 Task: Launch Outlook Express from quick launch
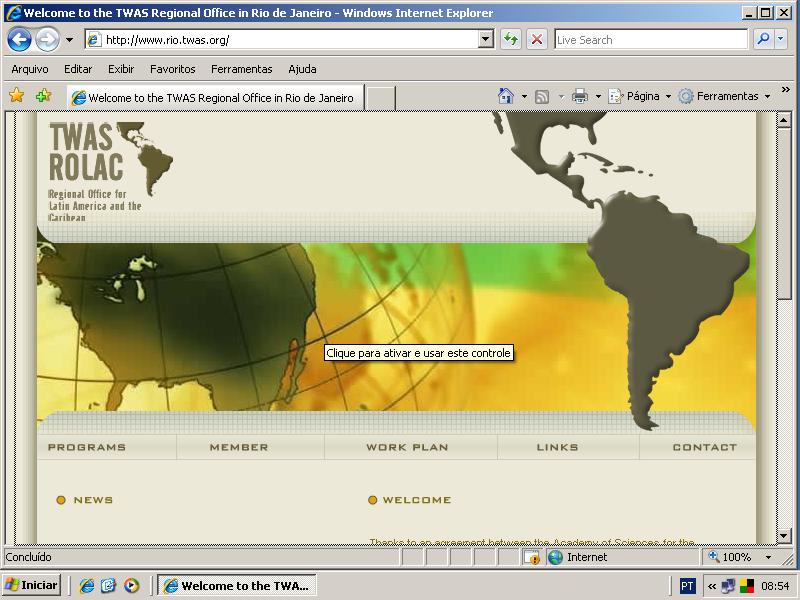click(109, 585)
